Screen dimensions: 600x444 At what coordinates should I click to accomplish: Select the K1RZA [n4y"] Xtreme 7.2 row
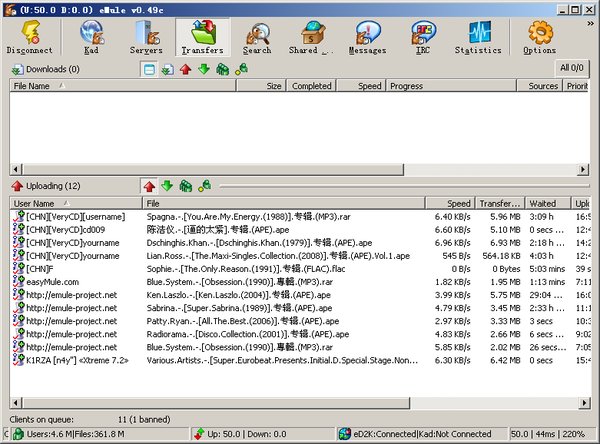click(300, 360)
